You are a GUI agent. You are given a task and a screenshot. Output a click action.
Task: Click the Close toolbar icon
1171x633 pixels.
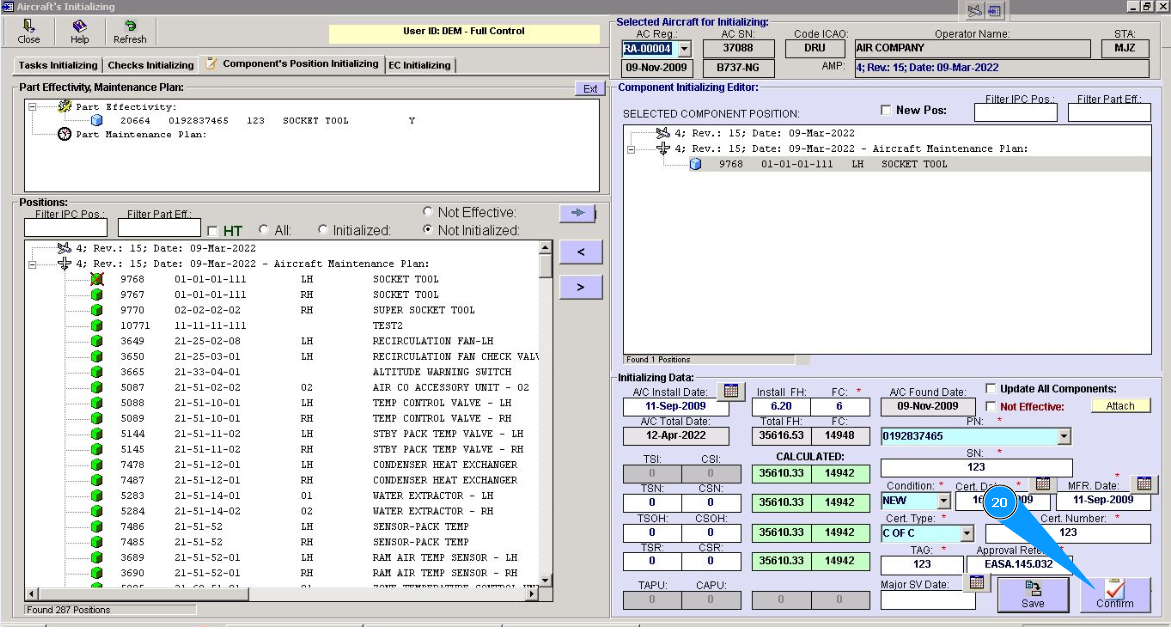[29, 27]
